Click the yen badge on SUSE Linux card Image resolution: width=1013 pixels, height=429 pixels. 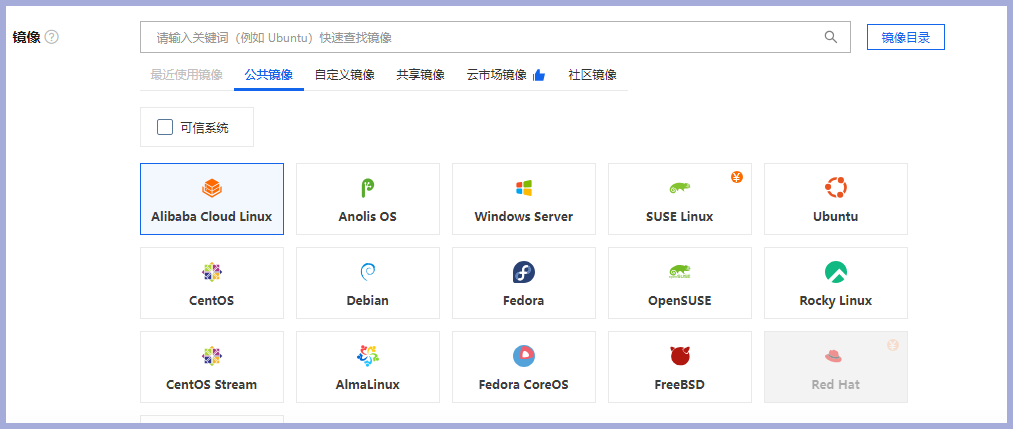pyautogui.click(x=737, y=177)
